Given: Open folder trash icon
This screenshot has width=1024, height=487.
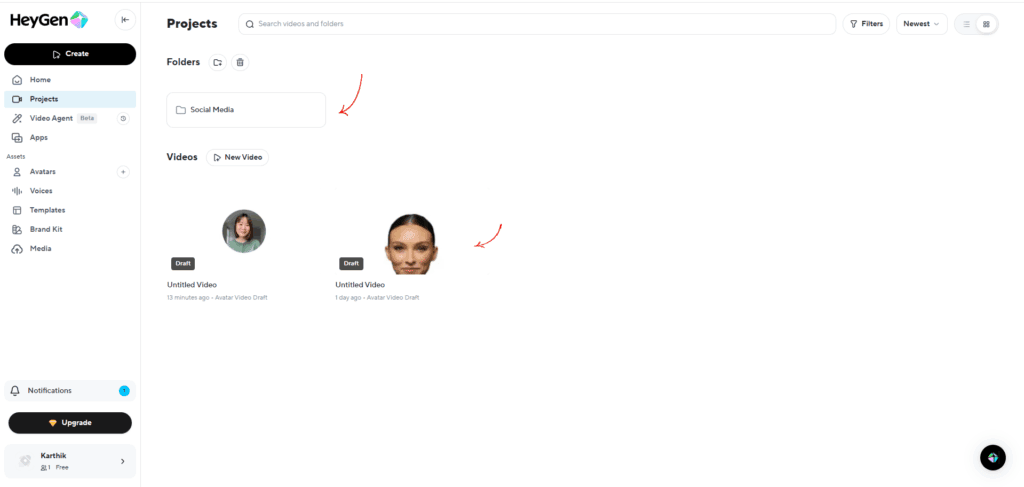Looking at the screenshot, I should pos(240,63).
